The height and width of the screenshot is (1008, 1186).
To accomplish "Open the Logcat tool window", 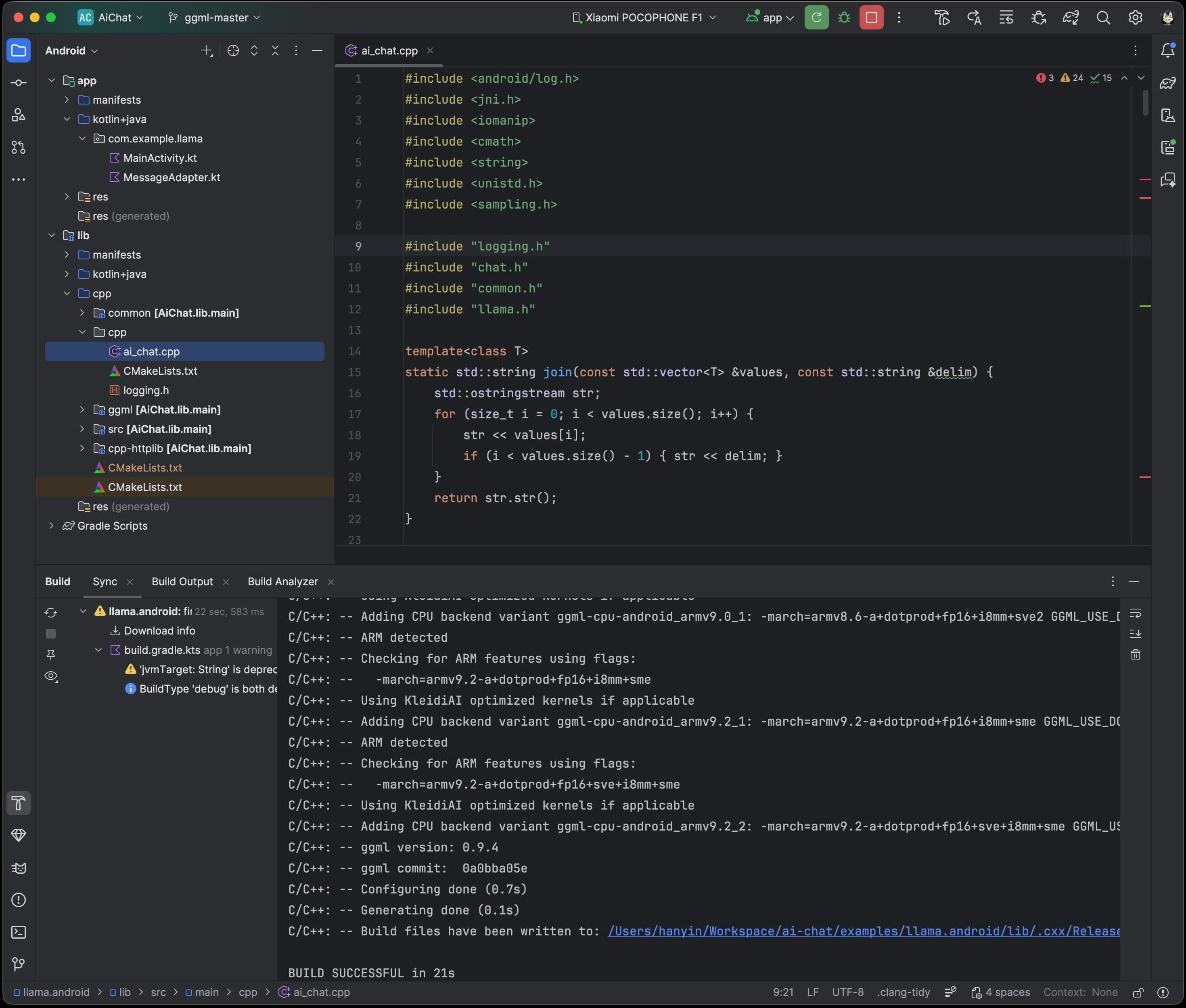I will pos(19,867).
